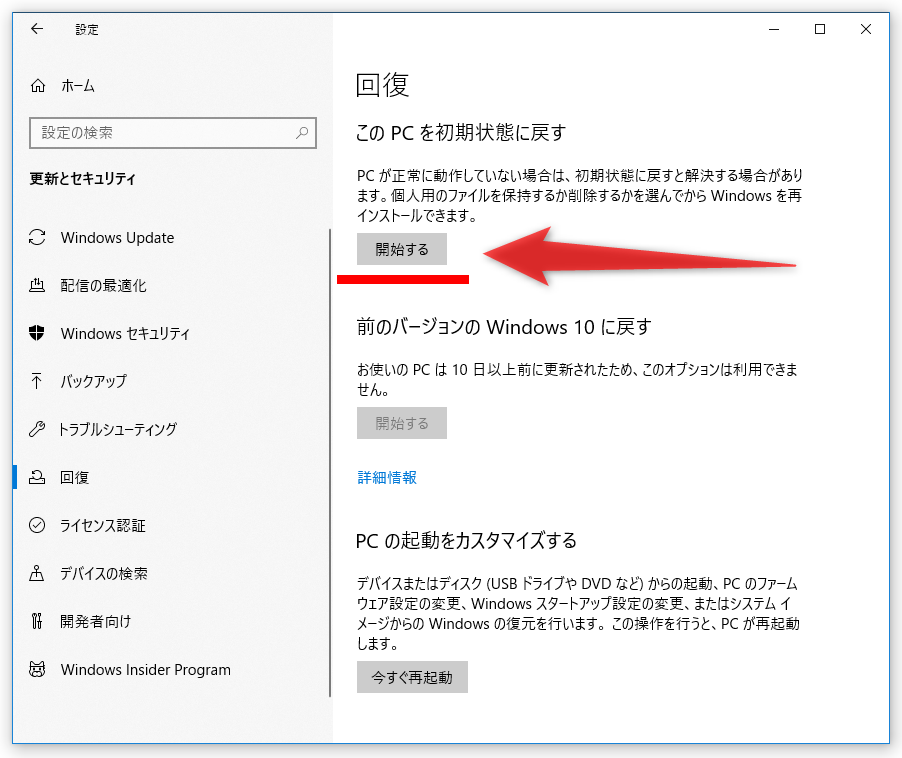This screenshot has height=758, width=902.
Task: Click the PC の起動をカスタマイズする heading
Action: tap(466, 541)
